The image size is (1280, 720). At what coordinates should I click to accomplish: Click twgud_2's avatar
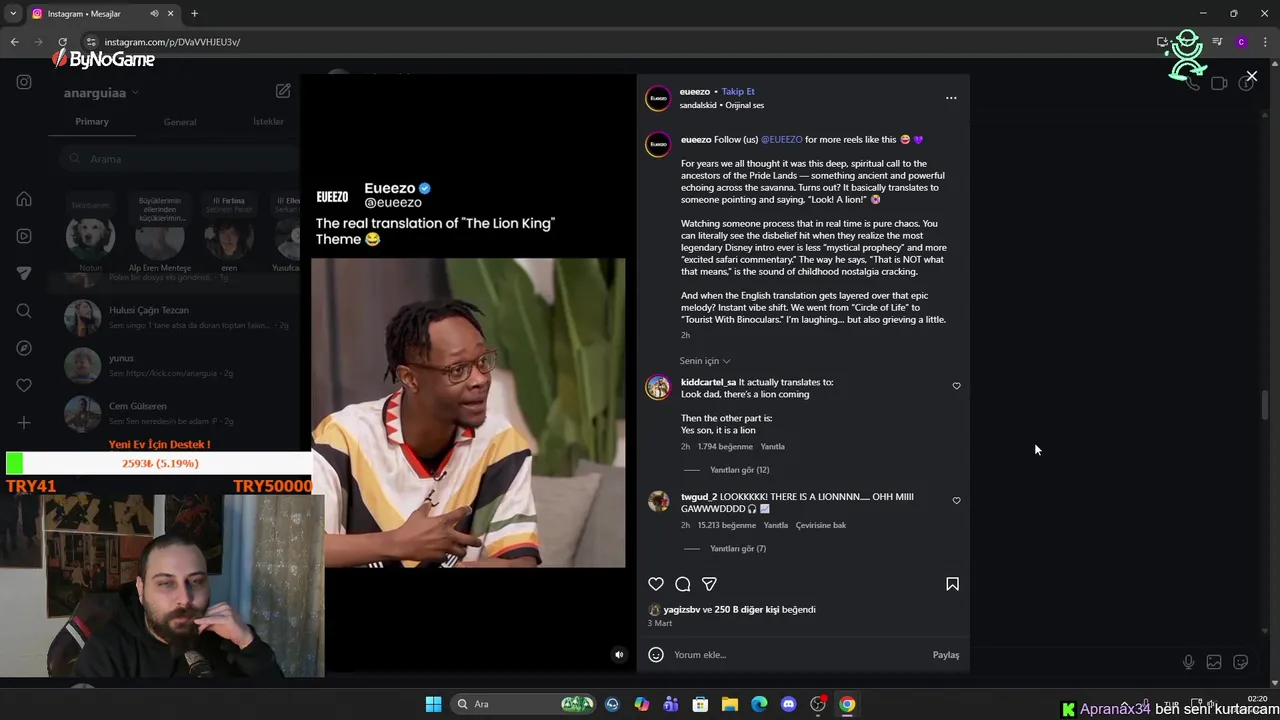(658, 502)
